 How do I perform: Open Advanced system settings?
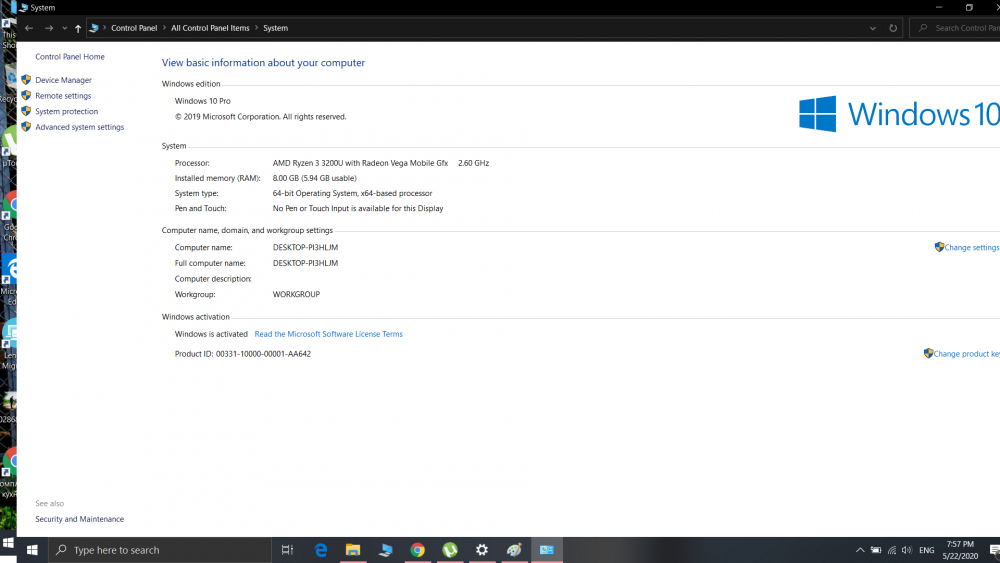(x=79, y=127)
